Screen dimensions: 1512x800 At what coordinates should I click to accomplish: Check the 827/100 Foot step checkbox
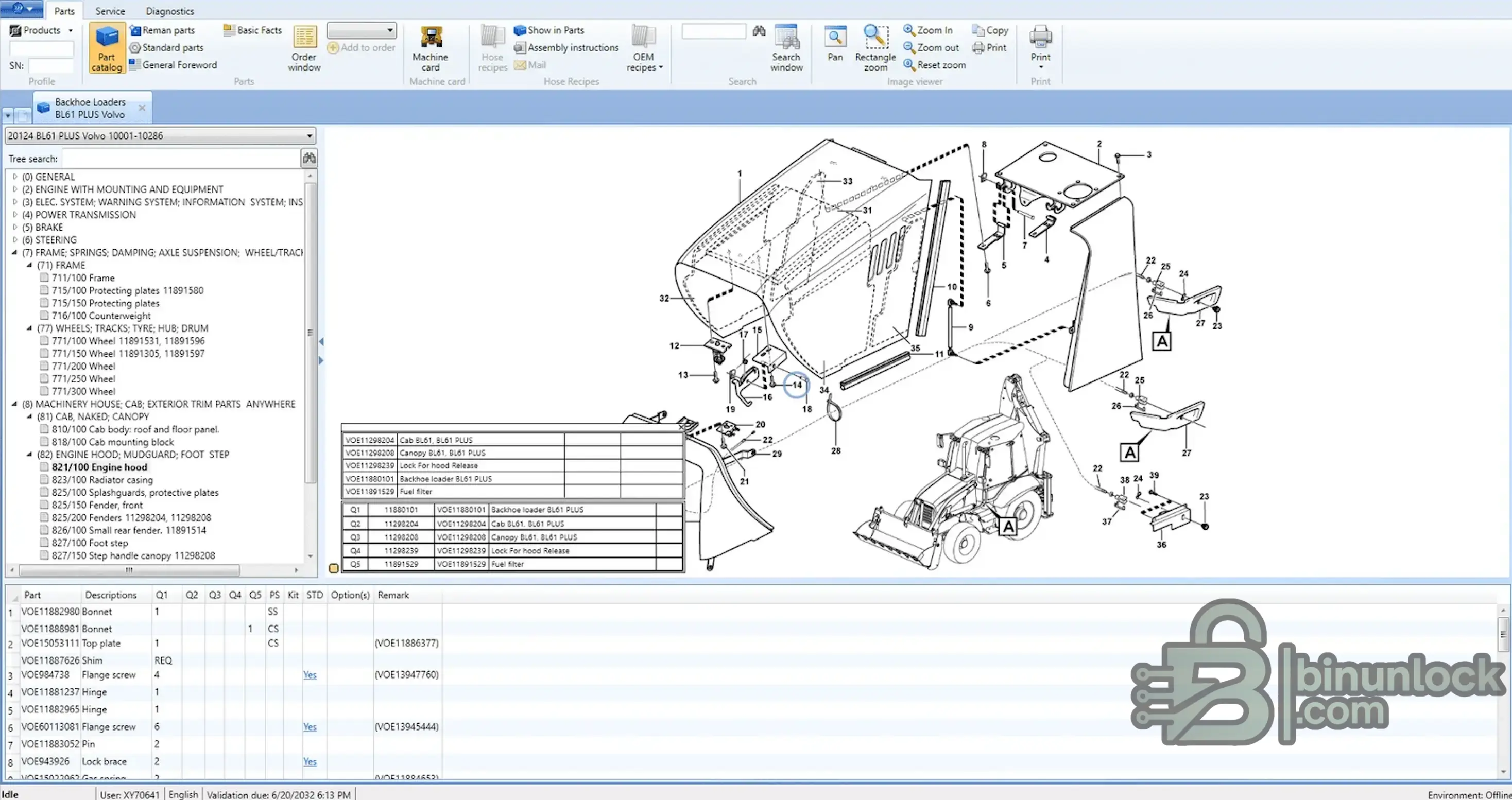[x=44, y=542]
